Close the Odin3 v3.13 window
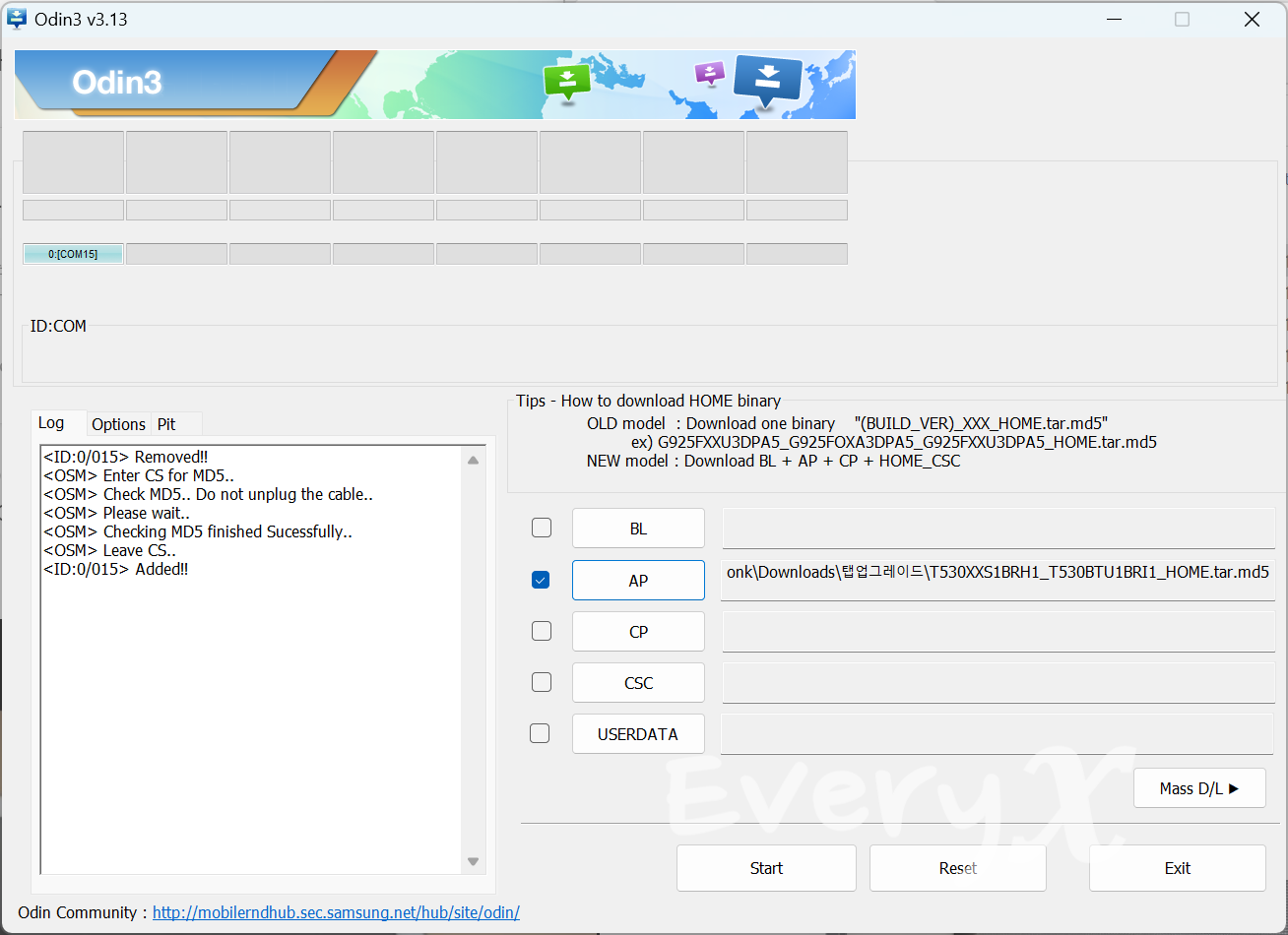The height and width of the screenshot is (935, 1288). click(x=1252, y=19)
